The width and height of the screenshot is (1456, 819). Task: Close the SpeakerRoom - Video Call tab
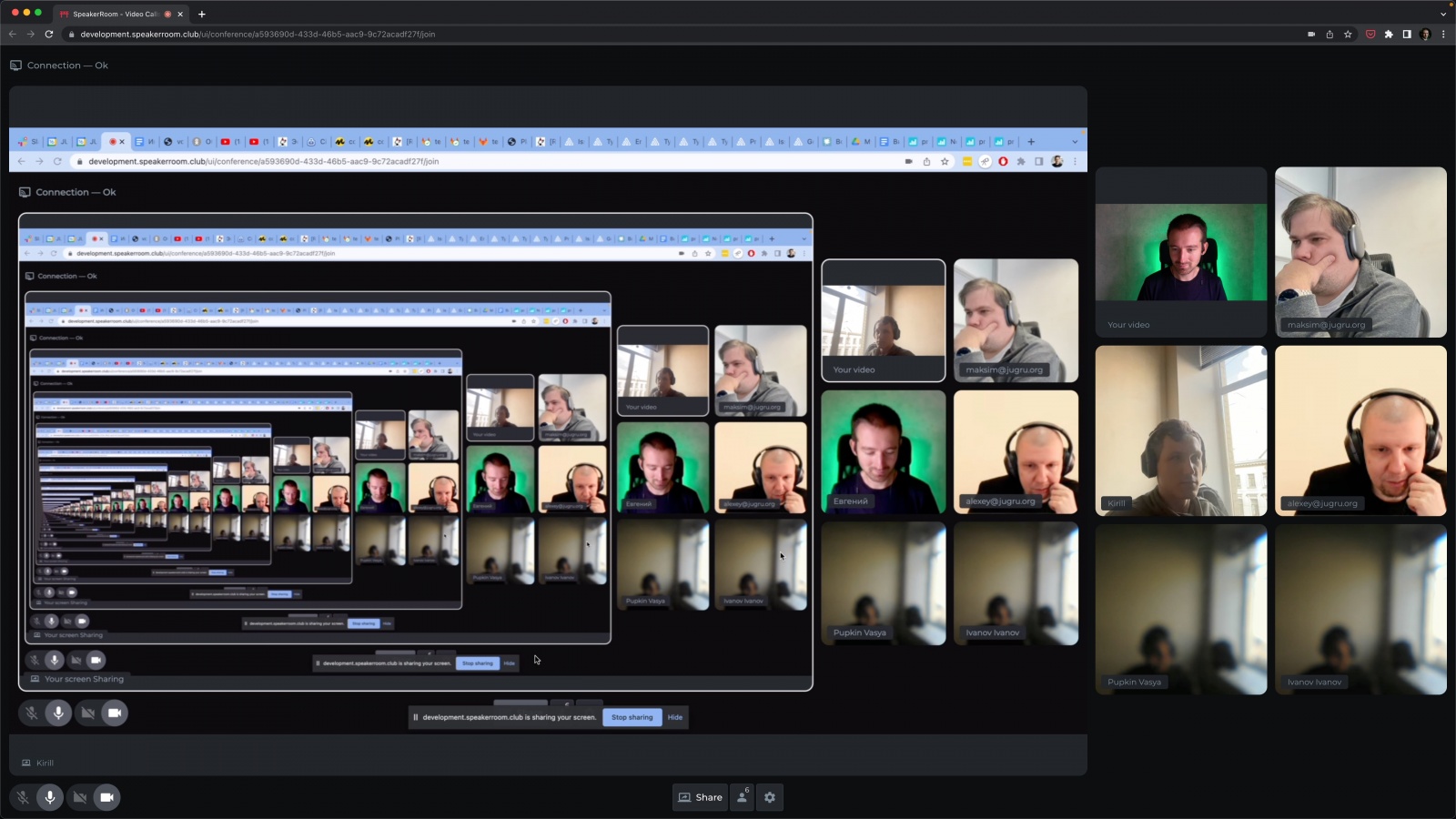pyautogui.click(x=180, y=14)
